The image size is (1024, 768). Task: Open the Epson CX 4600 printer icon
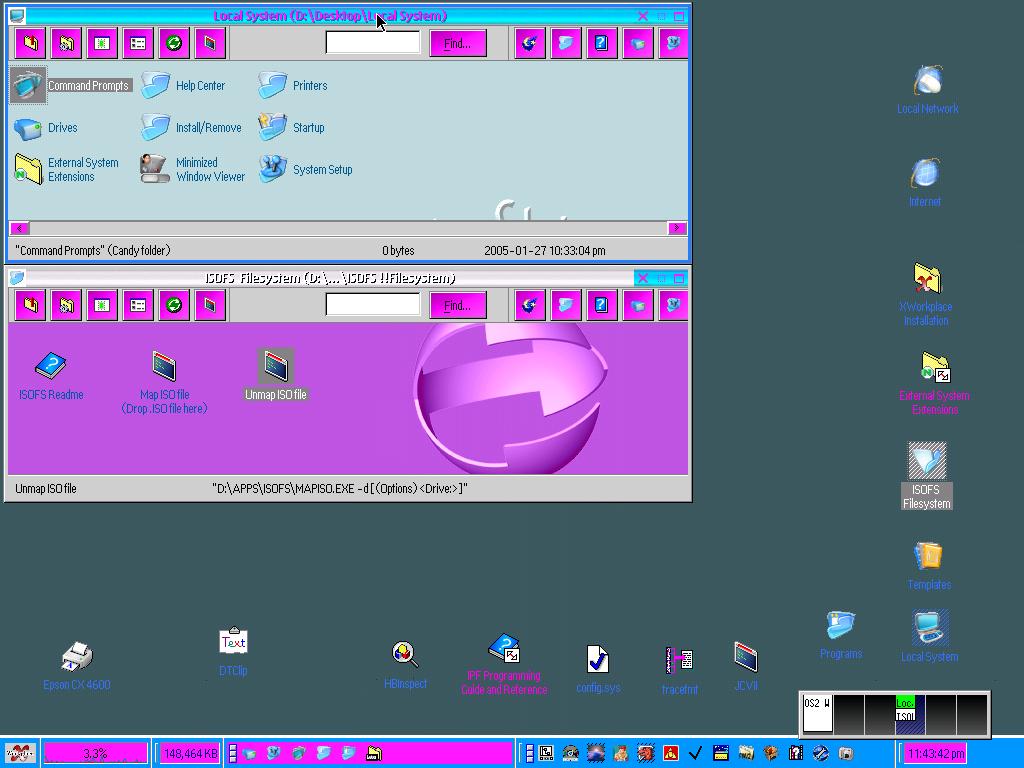click(x=77, y=657)
